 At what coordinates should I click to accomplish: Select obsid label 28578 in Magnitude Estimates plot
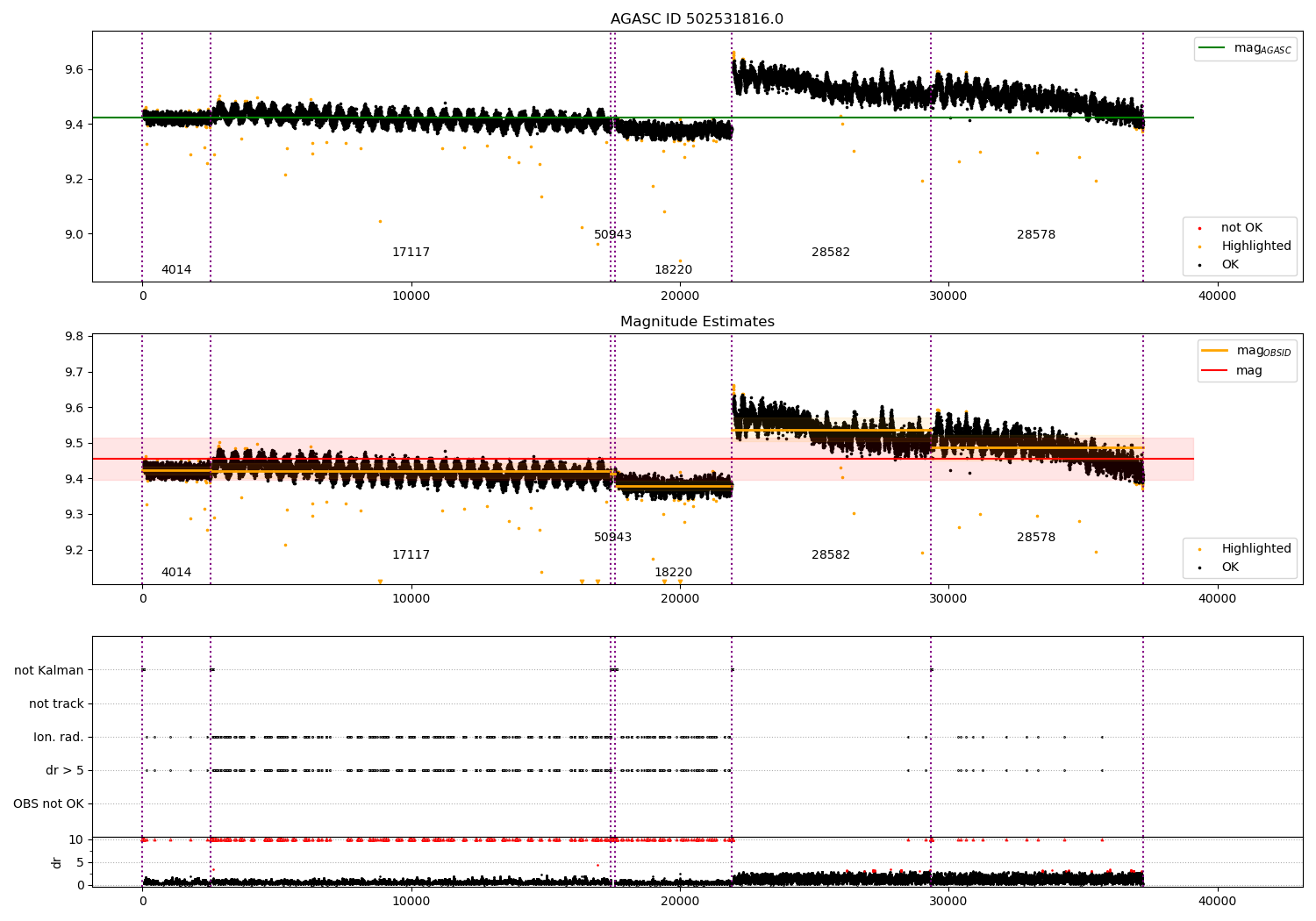(x=1036, y=538)
